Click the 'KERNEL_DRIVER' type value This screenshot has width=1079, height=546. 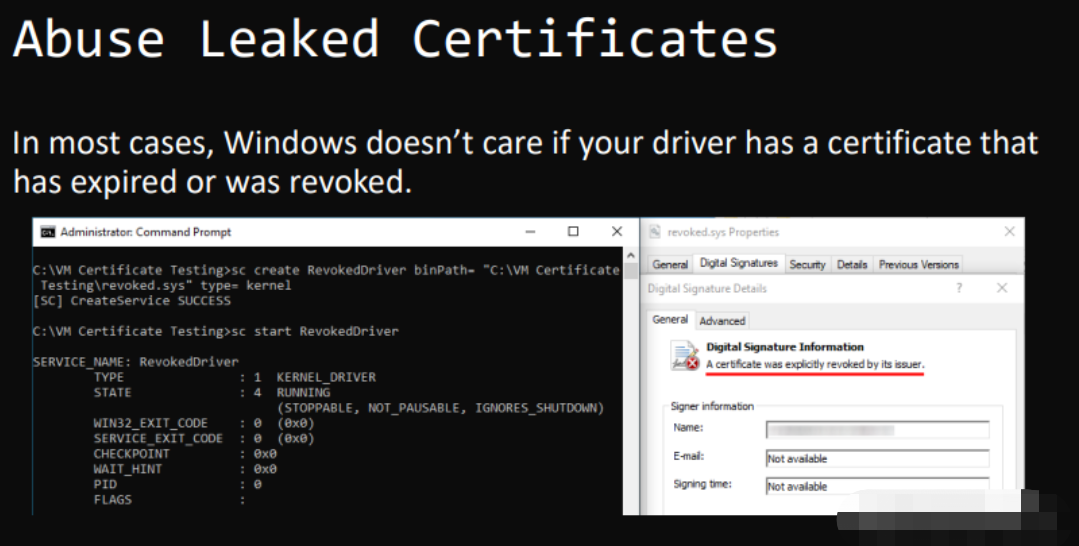click(x=326, y=377)
